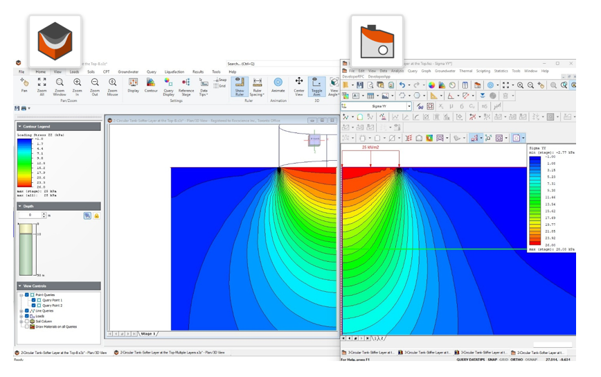
Task: Open Contour settings in the ribbon
Action: (151, 85)
